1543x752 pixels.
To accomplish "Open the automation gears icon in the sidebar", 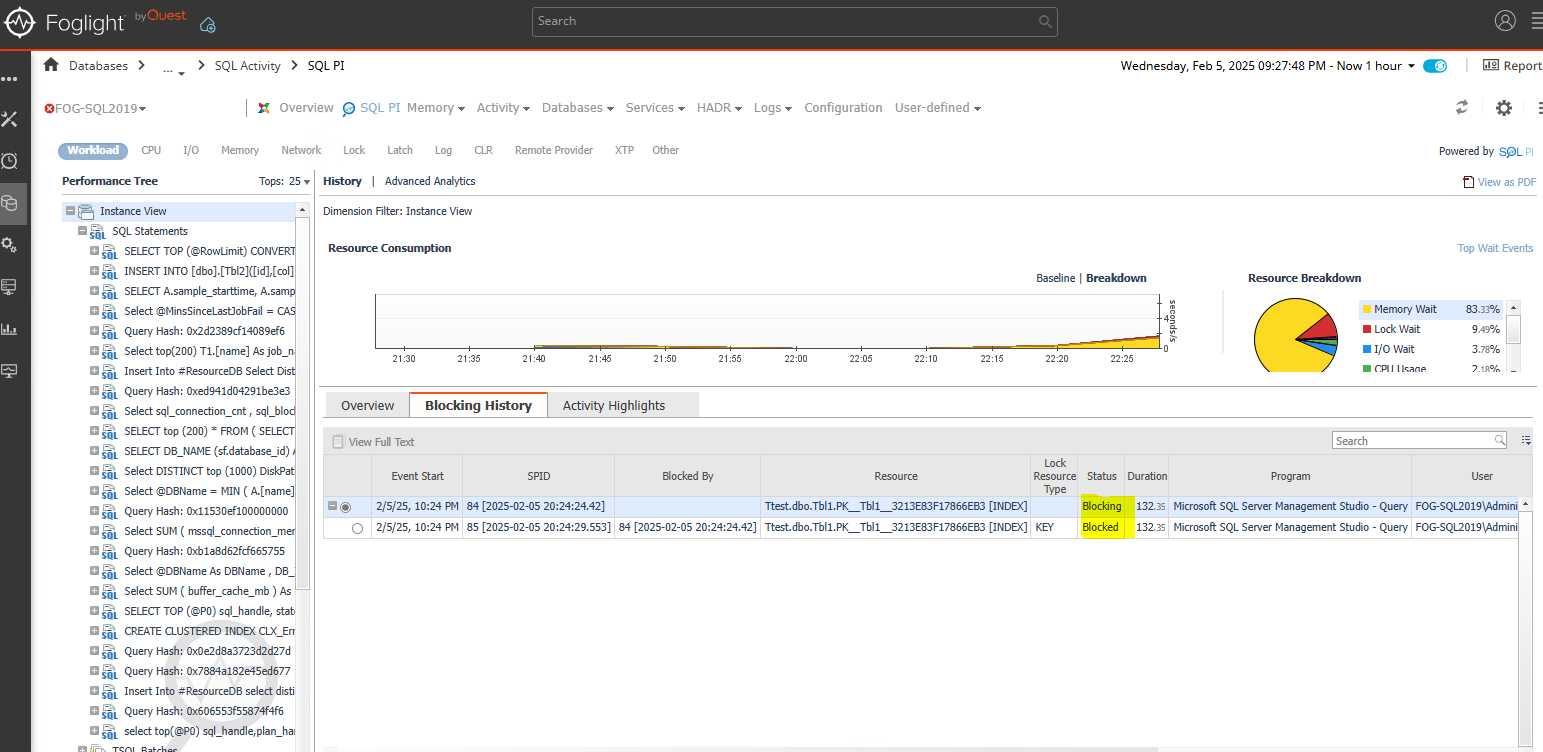I will click(x=11, y=244).
